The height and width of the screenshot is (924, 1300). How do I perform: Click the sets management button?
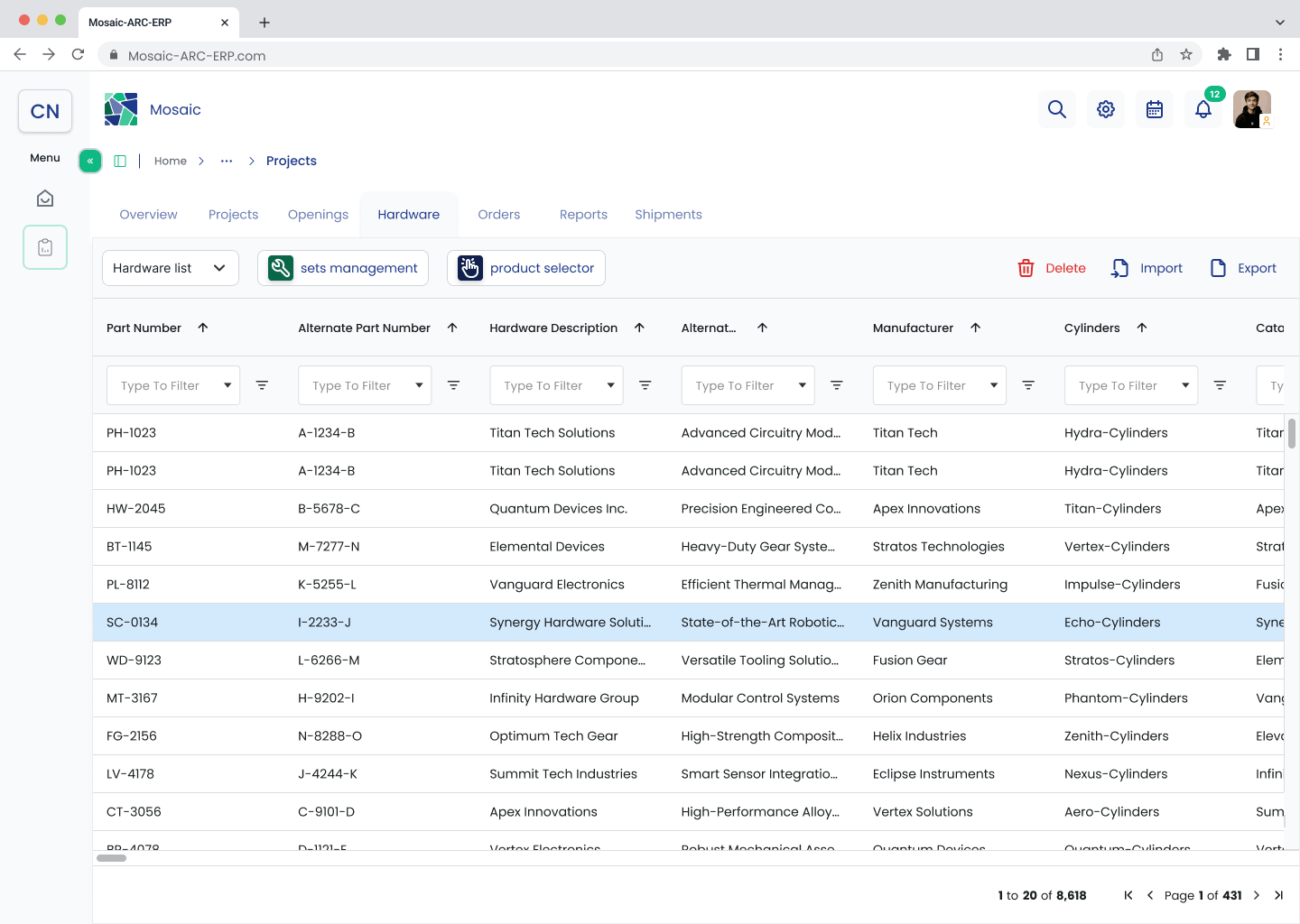coord(343,268)
